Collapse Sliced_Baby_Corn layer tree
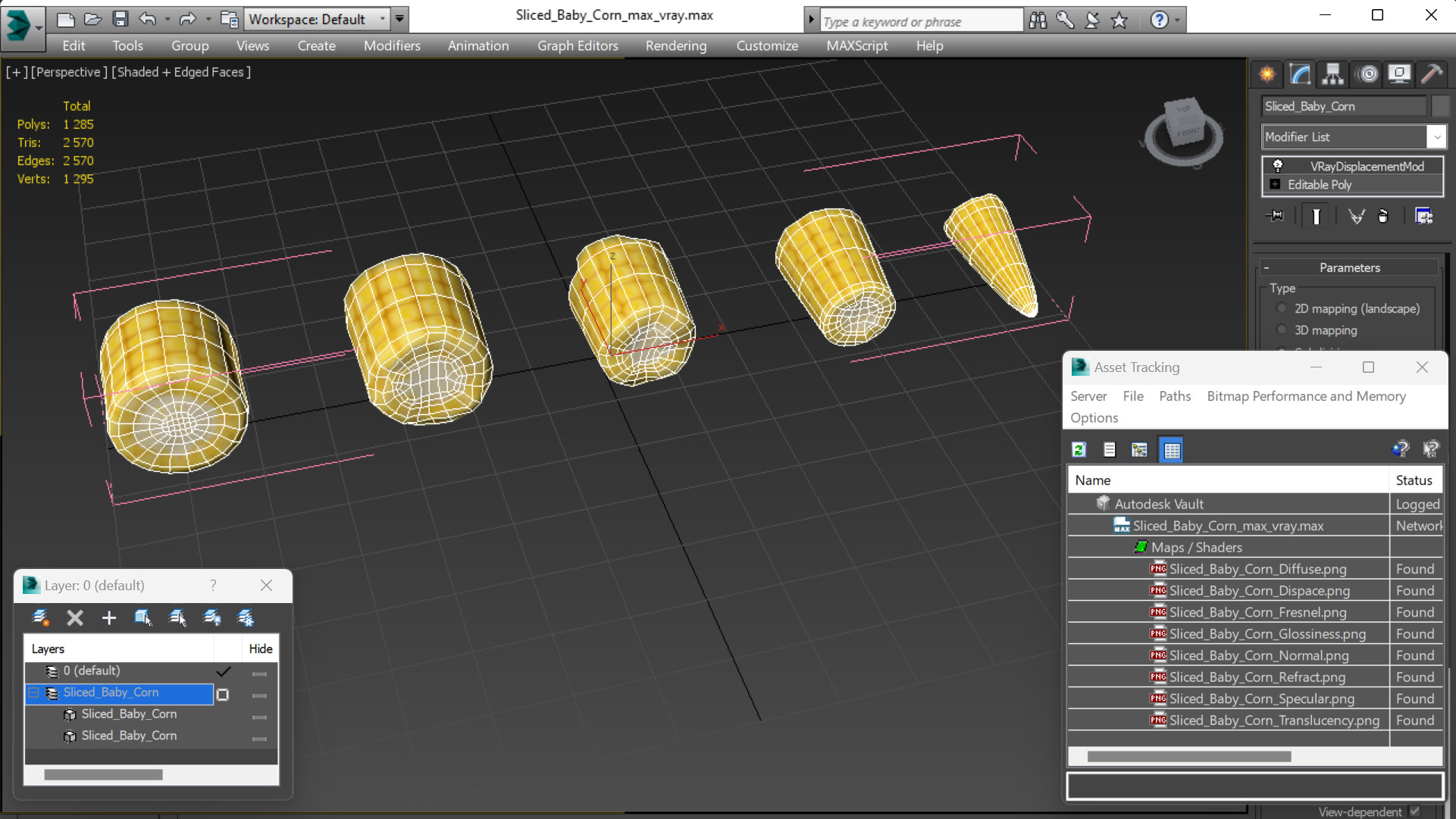 pyautogui.click(x=34, y=692)
